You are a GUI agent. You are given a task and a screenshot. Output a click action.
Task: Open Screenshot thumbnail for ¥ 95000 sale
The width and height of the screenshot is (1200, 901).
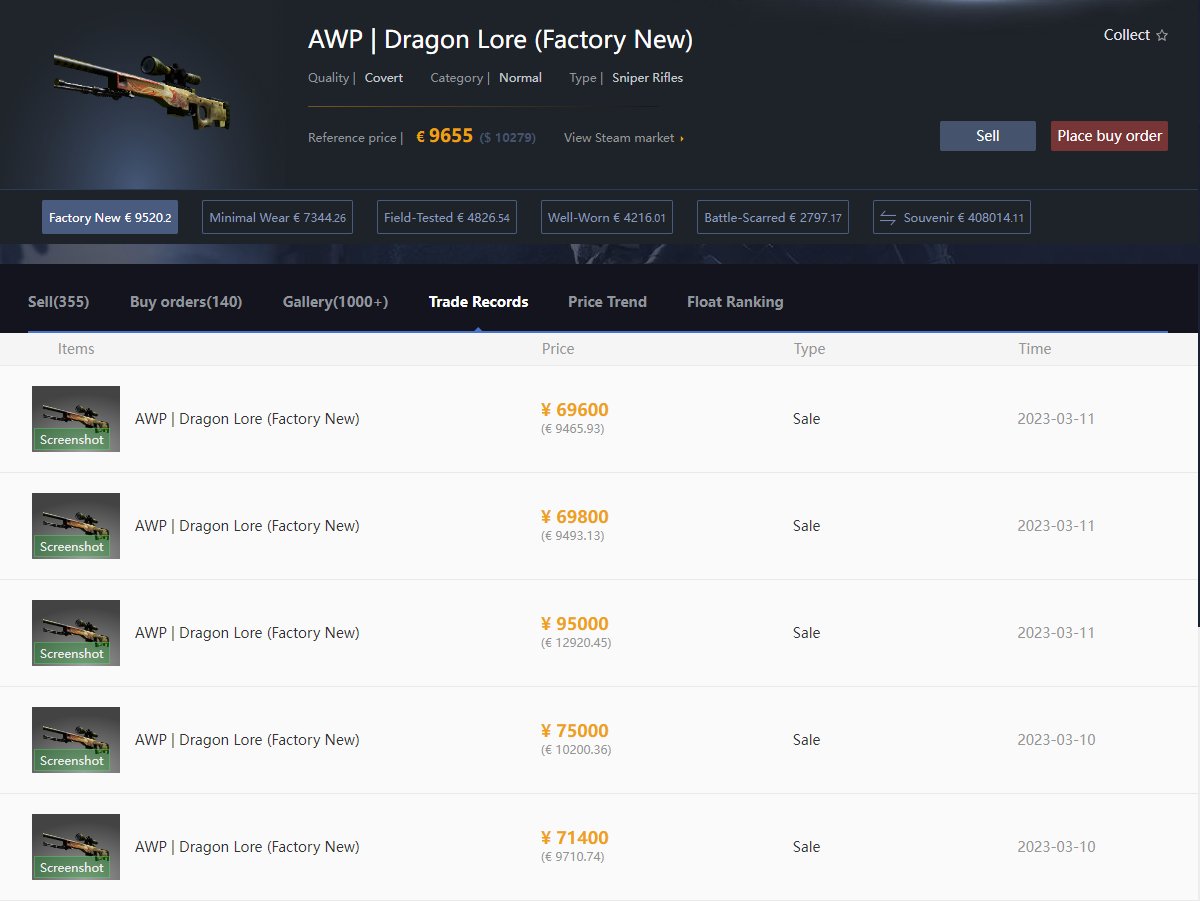pyautogui.click(x=76, y=633)
